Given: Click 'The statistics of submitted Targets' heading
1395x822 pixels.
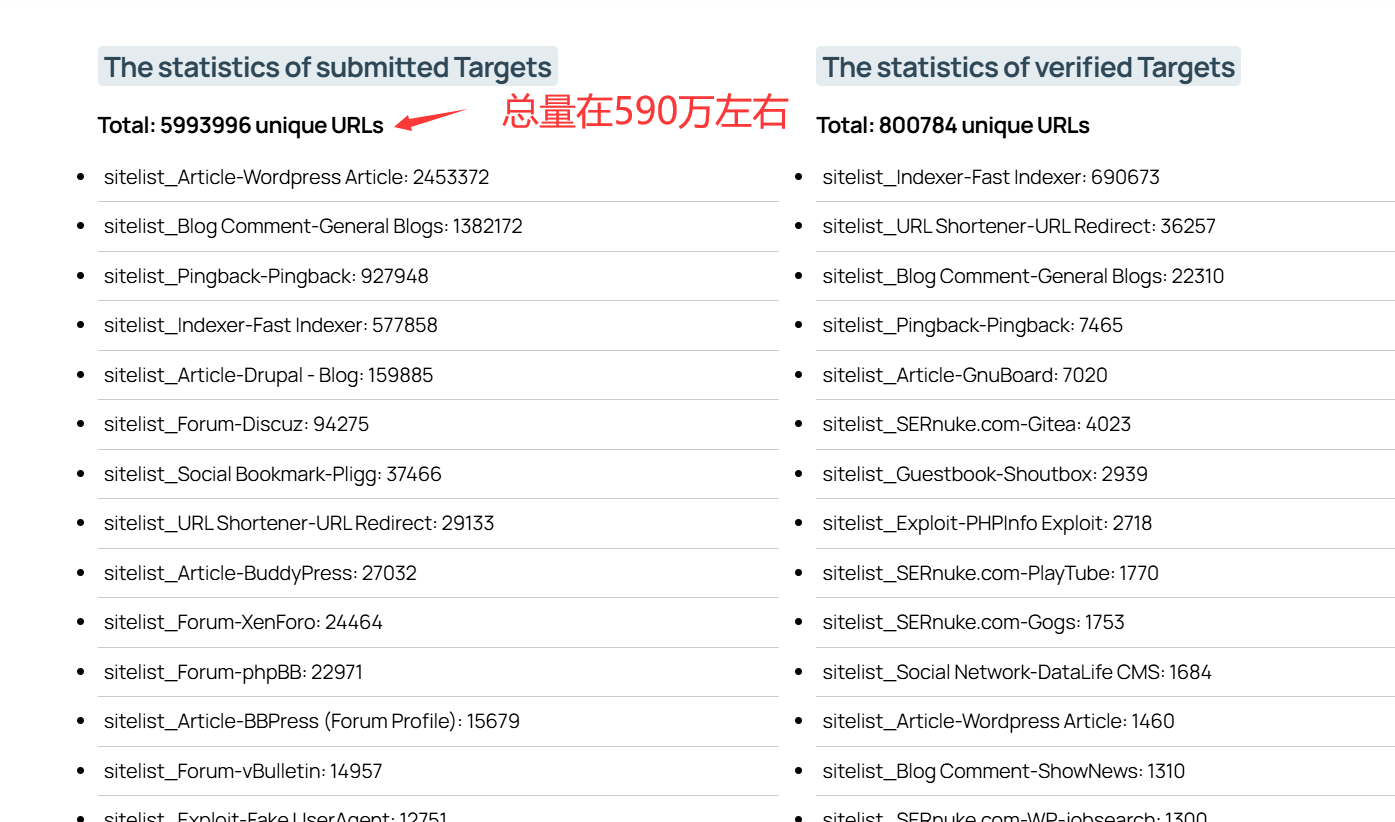Looking at the screenshot, I should 328,67.
